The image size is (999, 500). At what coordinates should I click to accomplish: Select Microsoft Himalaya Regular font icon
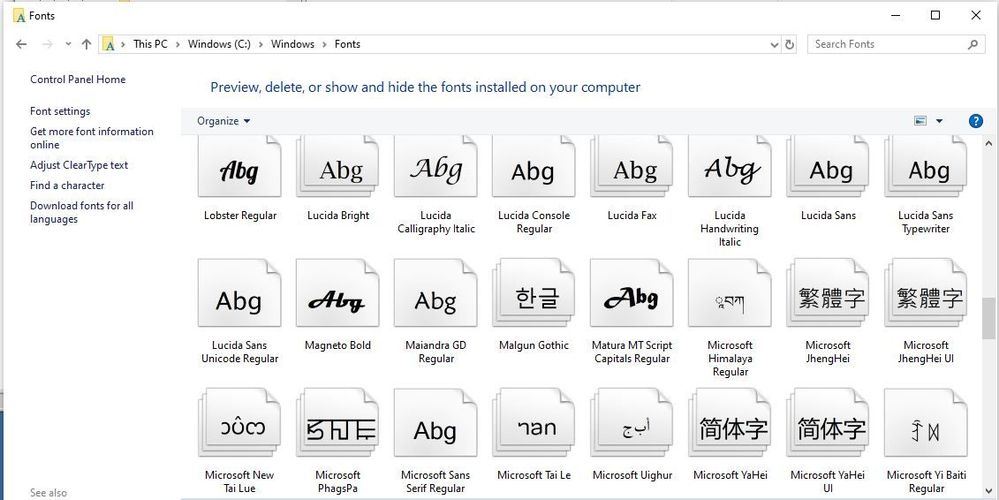point(730,293)
